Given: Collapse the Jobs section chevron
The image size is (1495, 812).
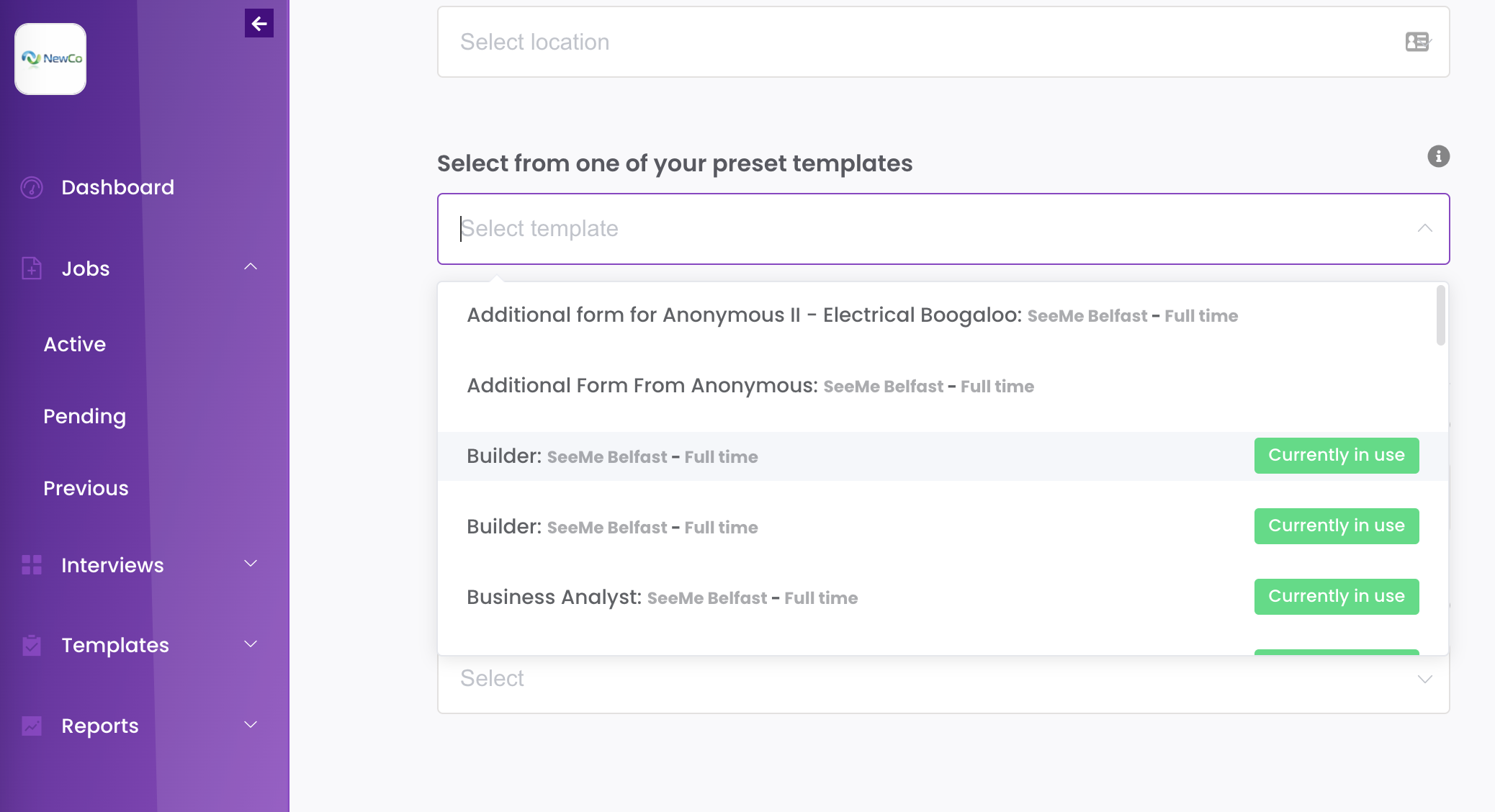Looking at the screenshot, I should [250, 266].
